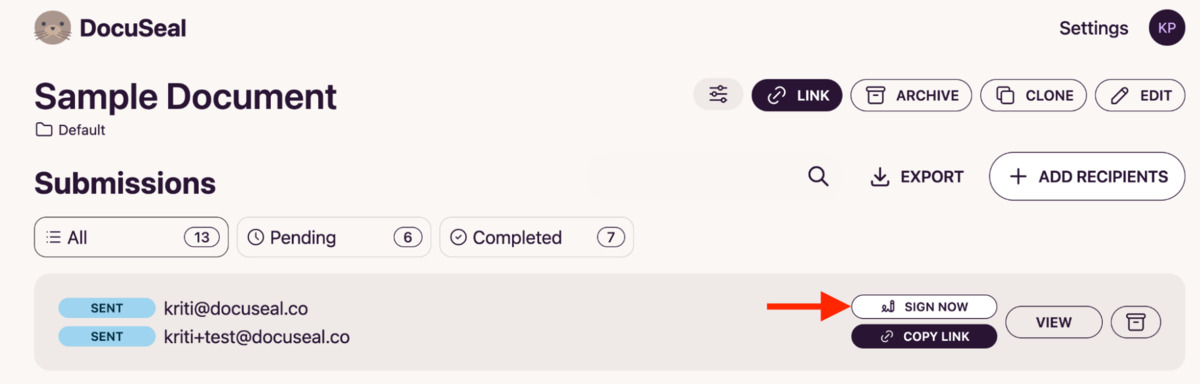The image size is (1200, 384).
Task: Click the LINK button
Action: point(796,95)
